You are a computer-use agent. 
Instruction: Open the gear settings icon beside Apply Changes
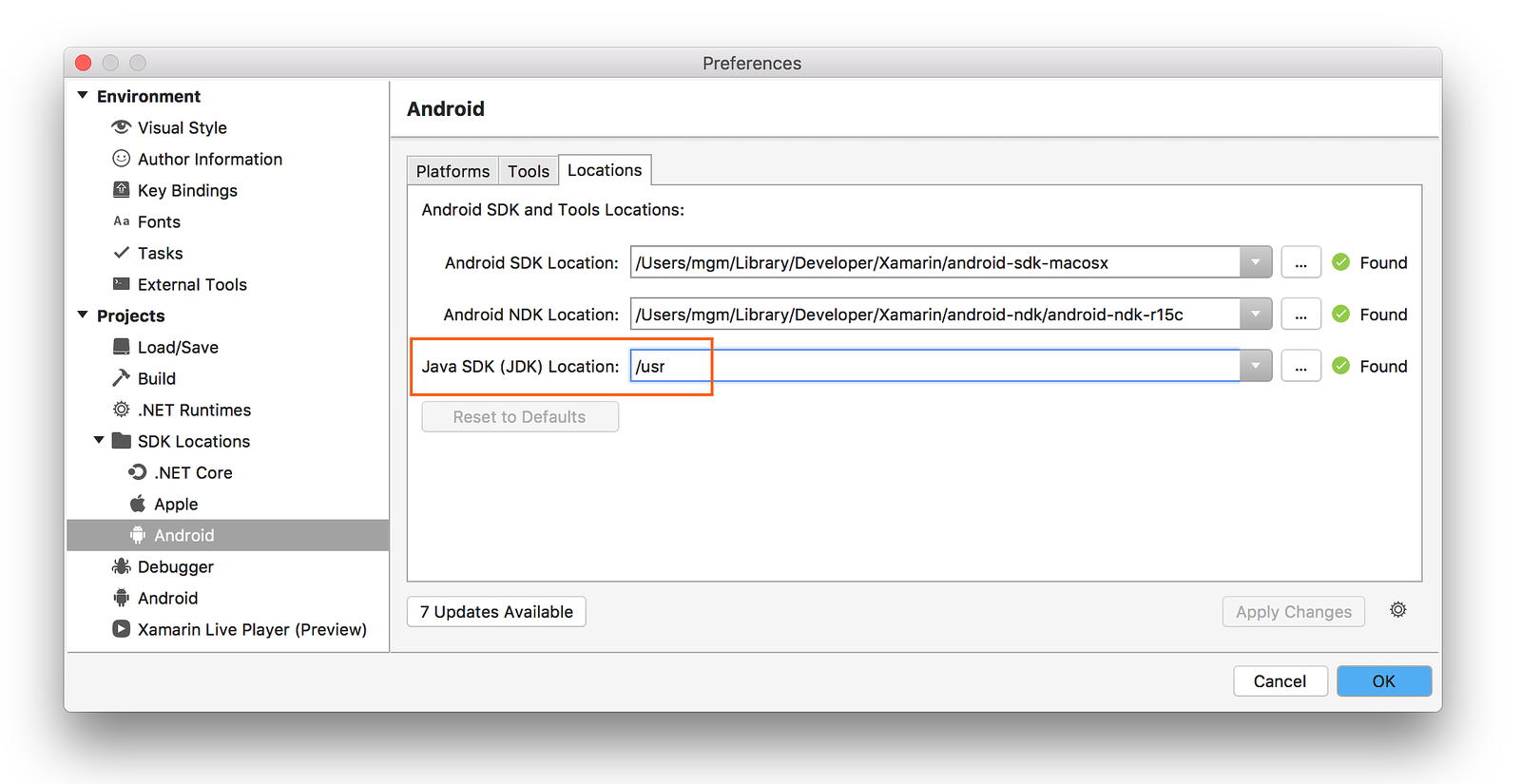pos(1397,610)
